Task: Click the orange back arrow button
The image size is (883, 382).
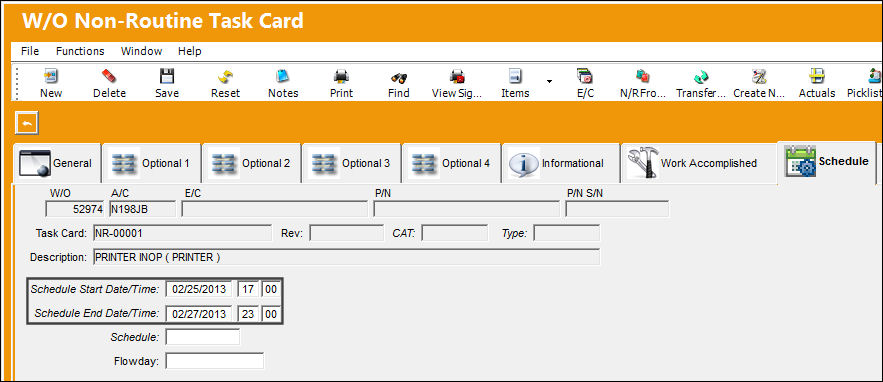Action: [x=26, y=123]
